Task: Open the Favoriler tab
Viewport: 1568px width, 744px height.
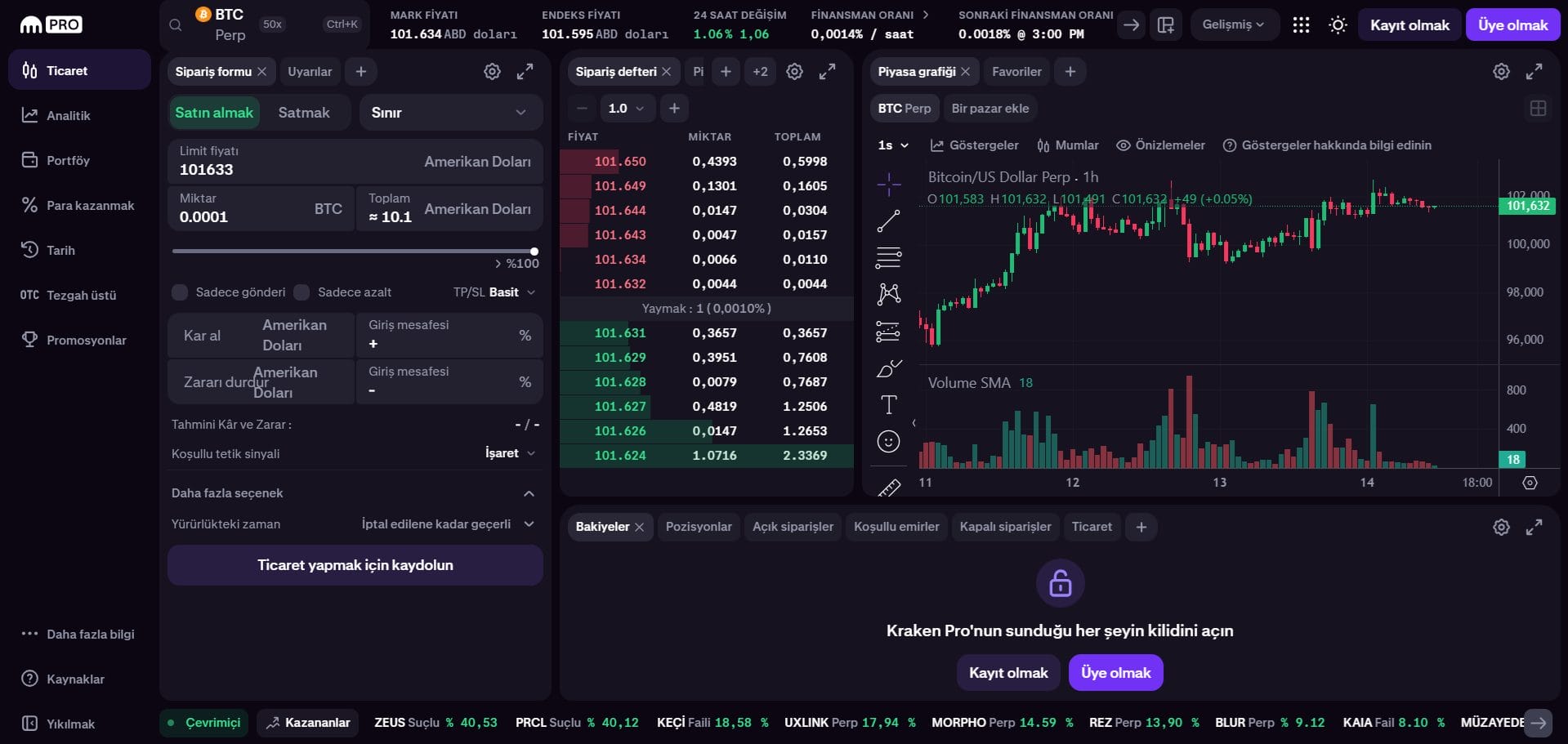Action: (x=1016, y=72)
